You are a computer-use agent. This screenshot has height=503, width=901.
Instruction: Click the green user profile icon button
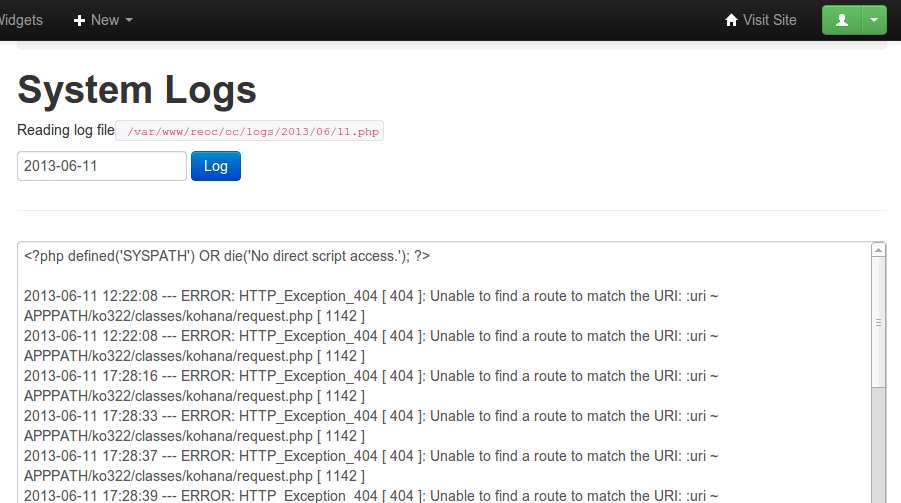(x=842, y=20)
